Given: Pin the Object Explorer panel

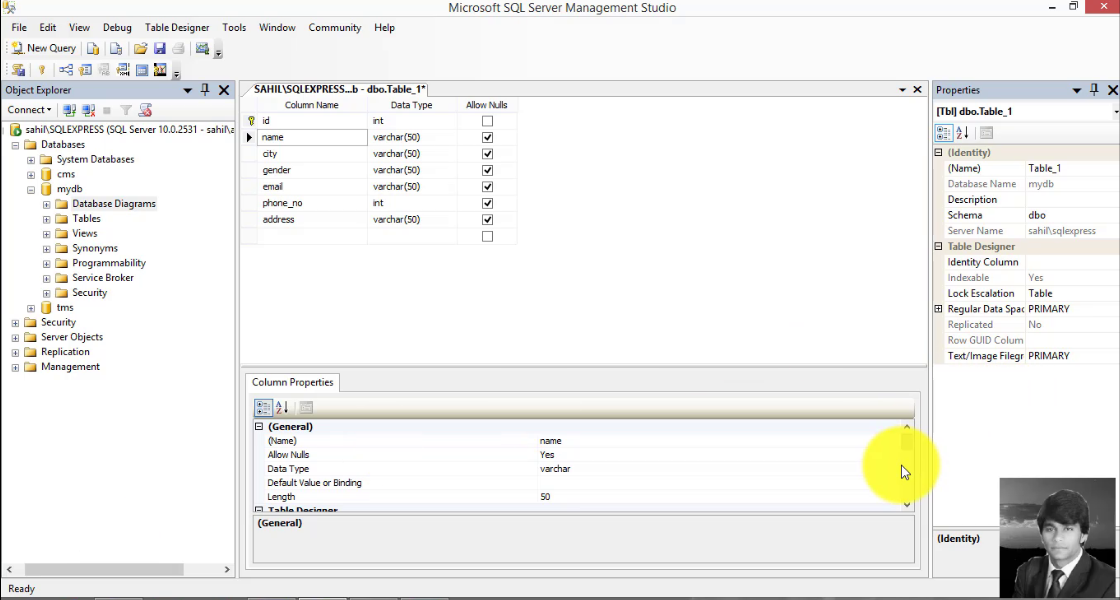Looking at the screenshot, I should tap(205, 90).
